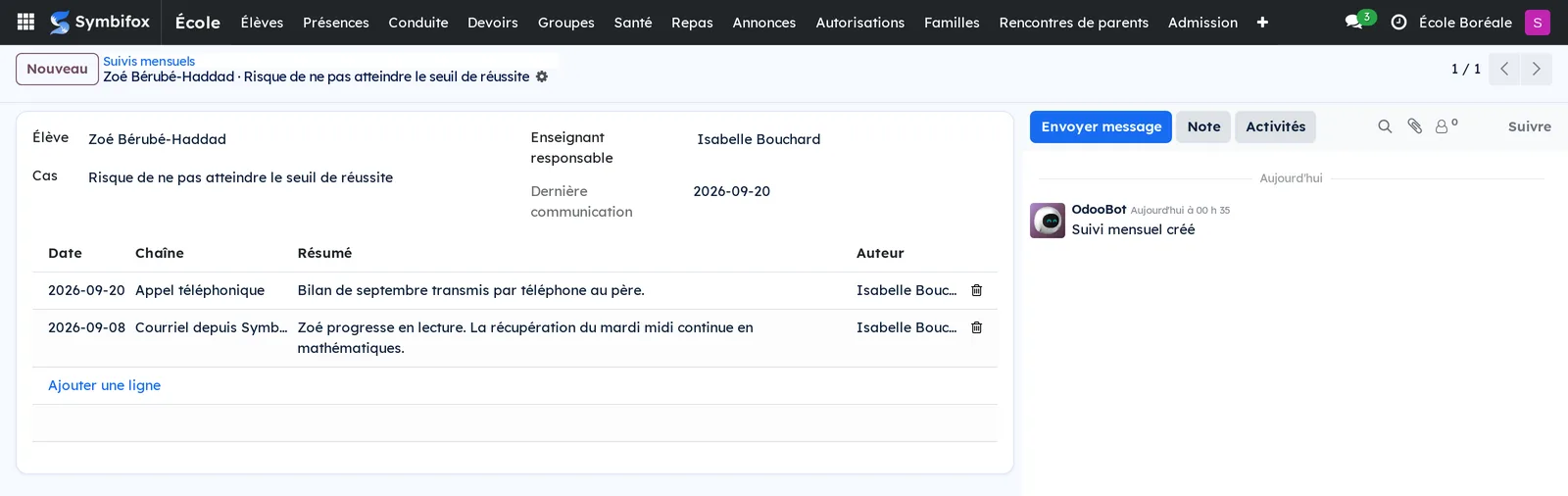The width and height of the screenshot is (1568, 496).
Task: Sort by the Date column header
Action: pos(65,253)
